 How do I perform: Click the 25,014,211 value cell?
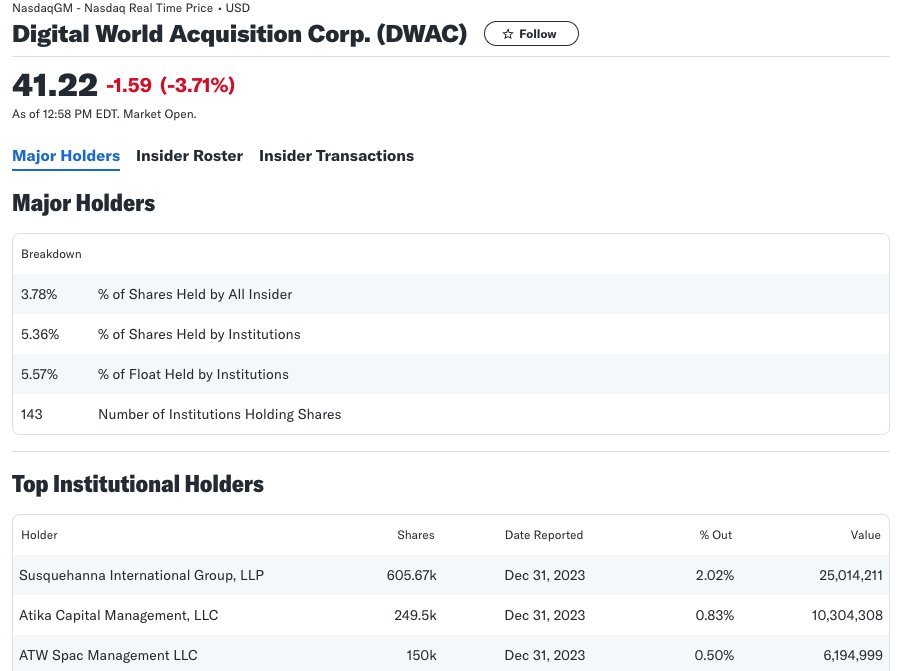pyautogui.click(x=851, y=575)
